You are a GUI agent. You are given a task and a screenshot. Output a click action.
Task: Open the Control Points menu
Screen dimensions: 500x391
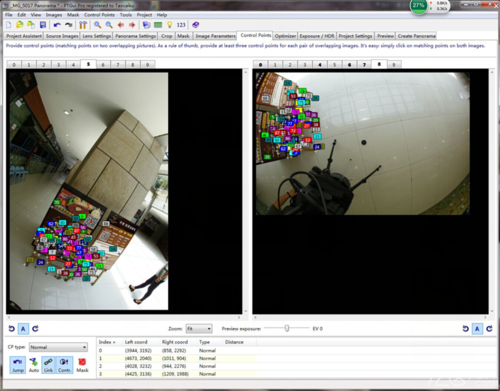[x=99, y=15]
